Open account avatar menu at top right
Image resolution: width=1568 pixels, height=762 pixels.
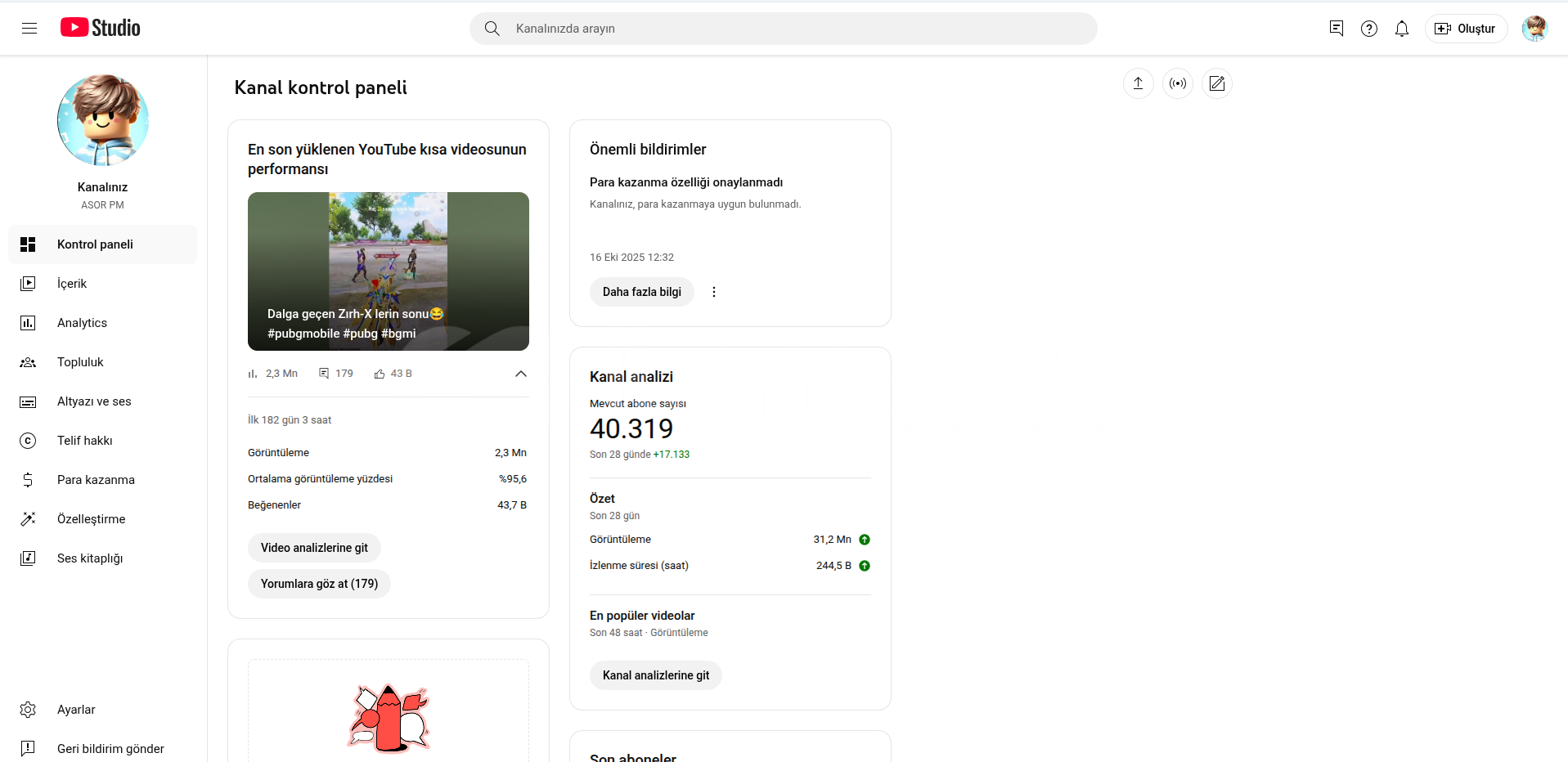click(x=1534, y=29)
